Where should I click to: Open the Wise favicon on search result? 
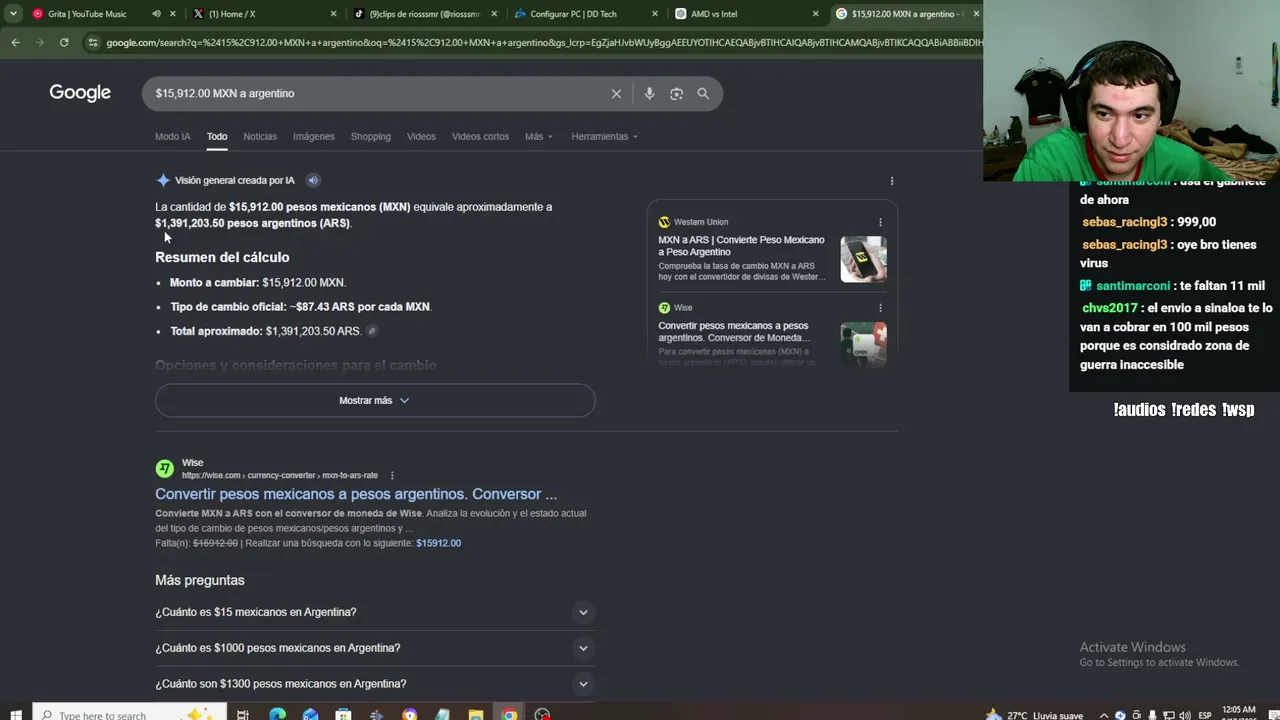[x=164, y=469]
